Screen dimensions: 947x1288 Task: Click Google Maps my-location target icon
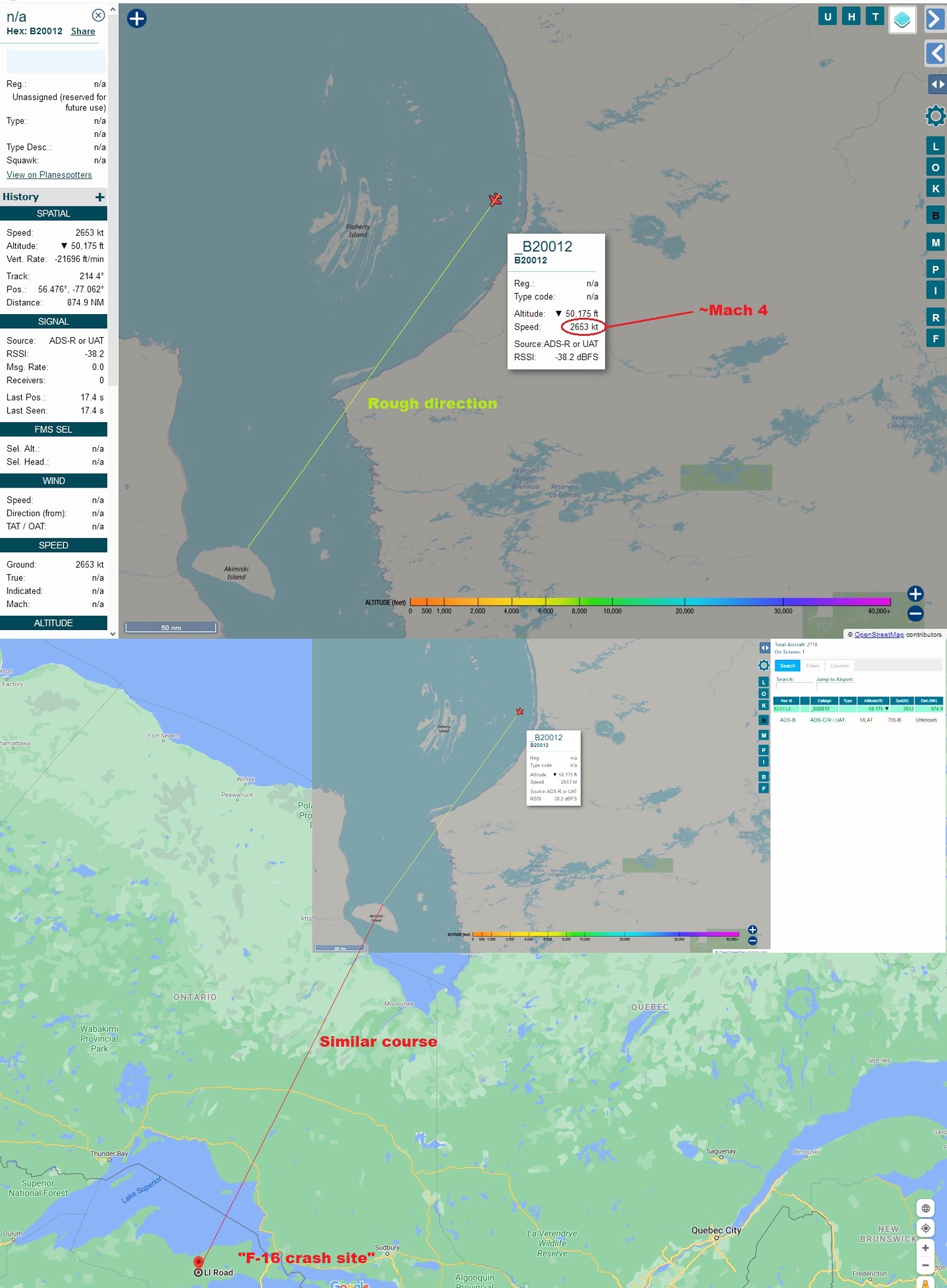click(926, 1228)
